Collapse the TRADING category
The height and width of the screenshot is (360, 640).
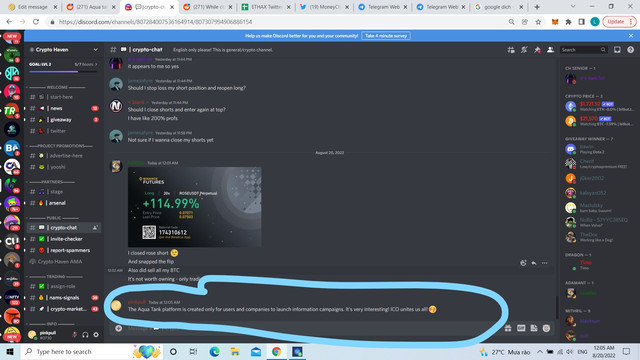pos(56,277)
